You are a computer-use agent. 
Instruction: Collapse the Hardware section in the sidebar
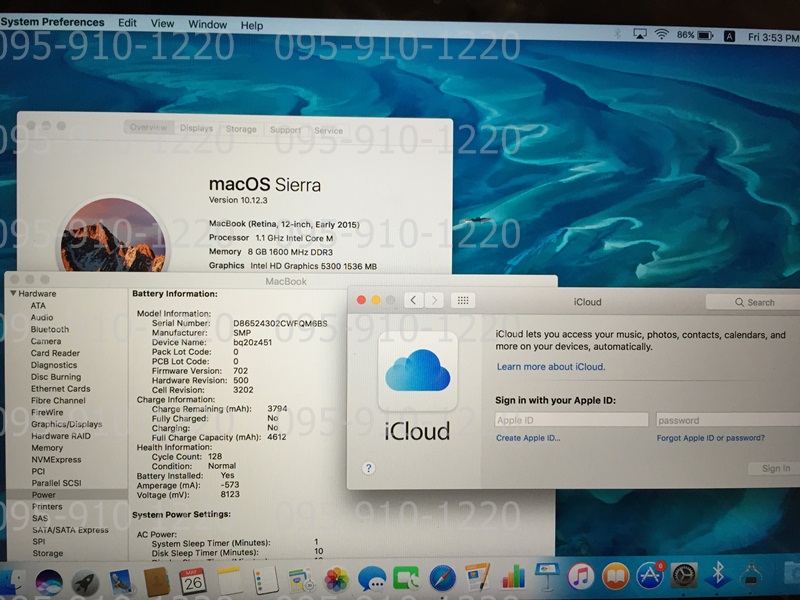tap(13, 293)
